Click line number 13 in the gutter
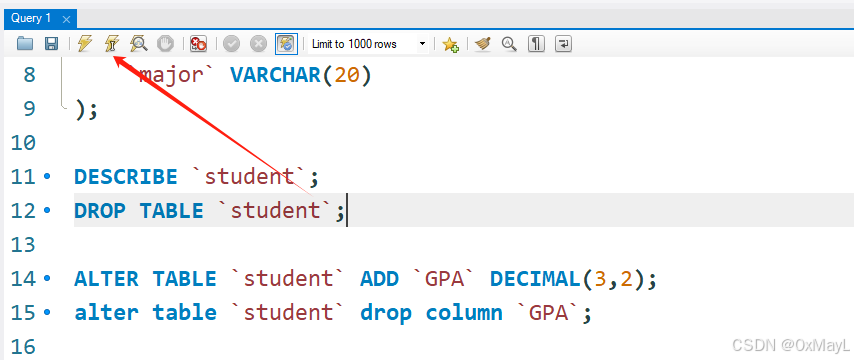854x360 pixels. click(24, 245)
